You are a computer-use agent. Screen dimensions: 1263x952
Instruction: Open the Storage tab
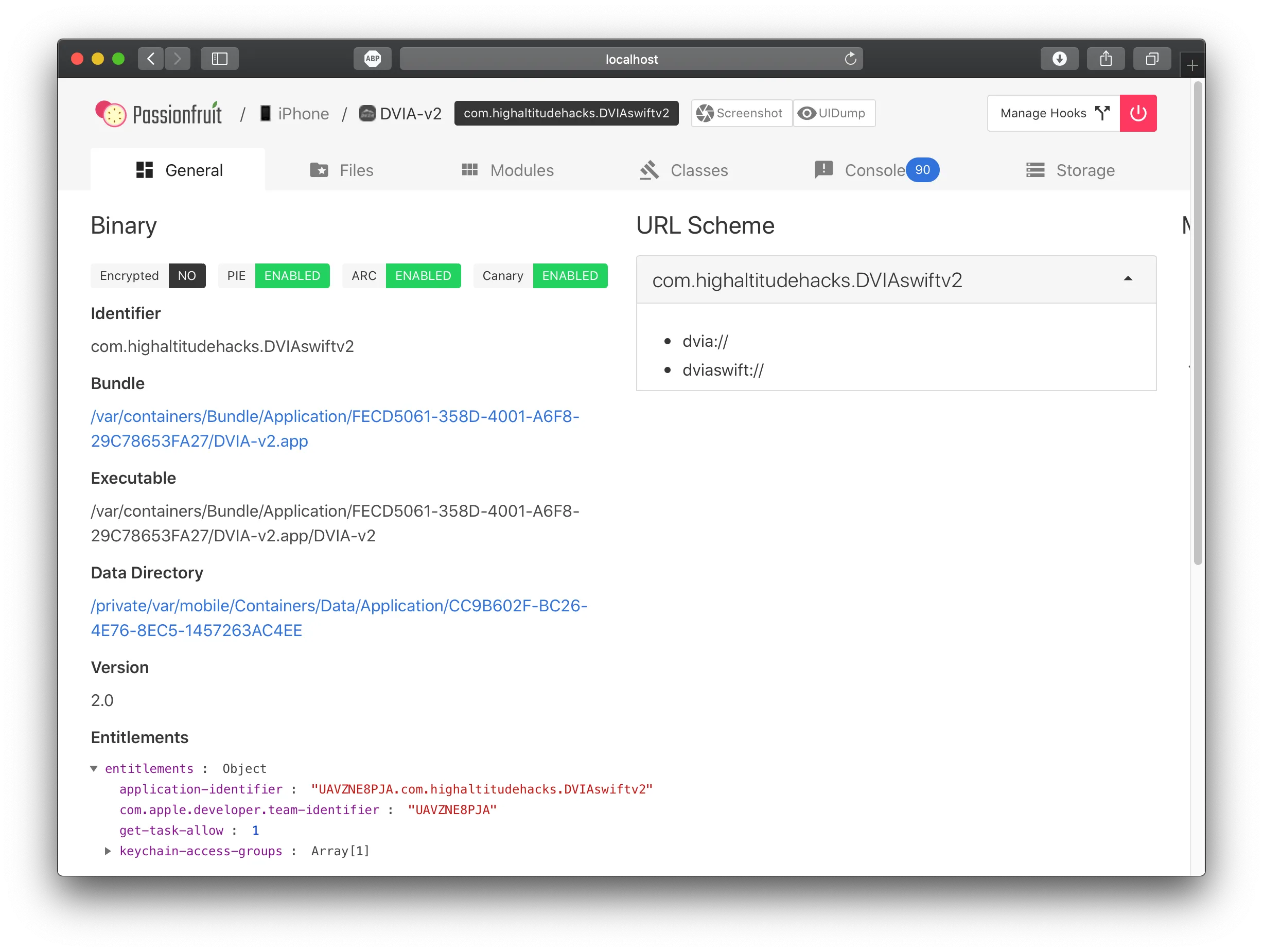click(x=1070, y=170)
